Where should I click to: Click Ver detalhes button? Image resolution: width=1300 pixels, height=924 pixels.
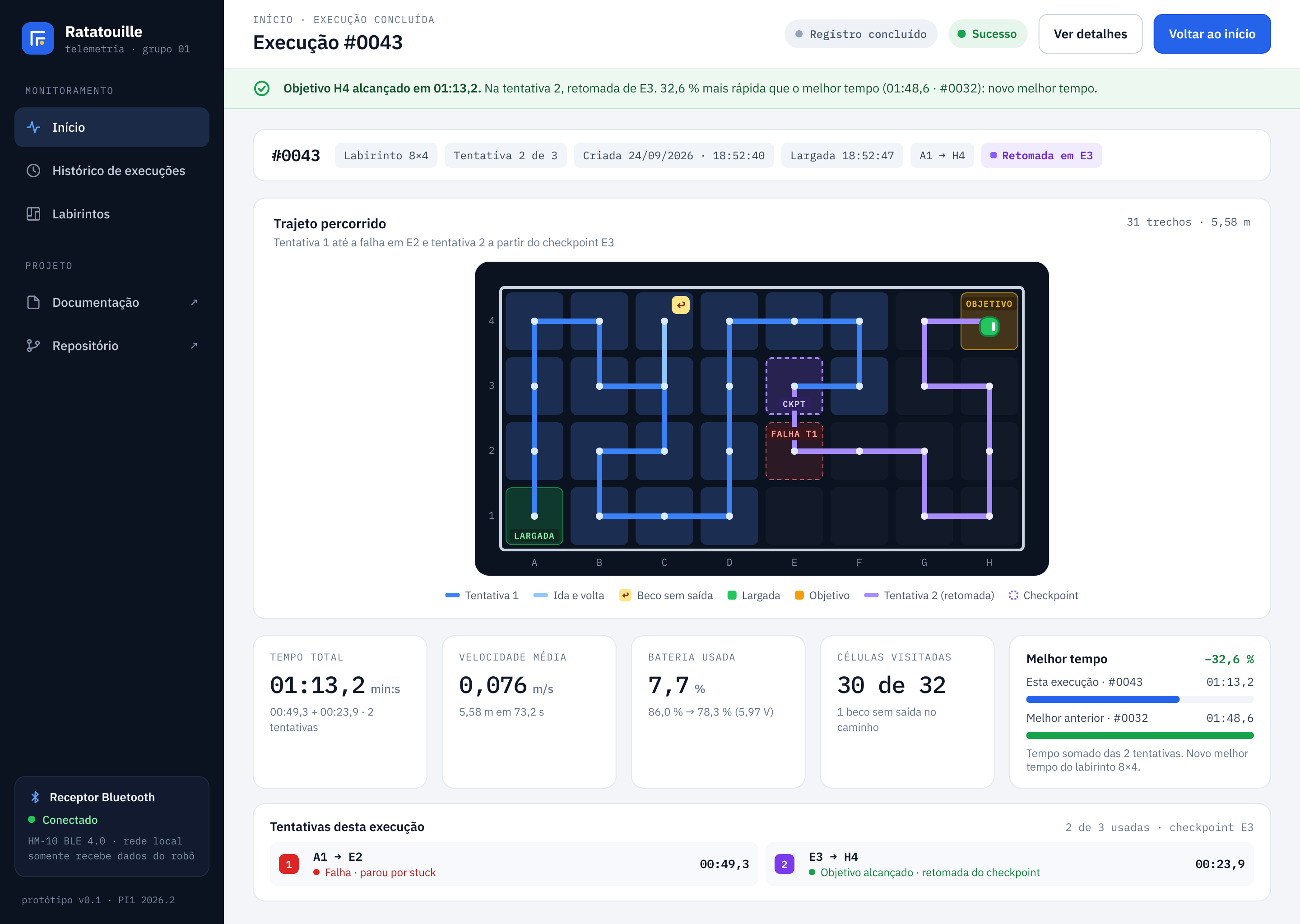click(1090, 34)
